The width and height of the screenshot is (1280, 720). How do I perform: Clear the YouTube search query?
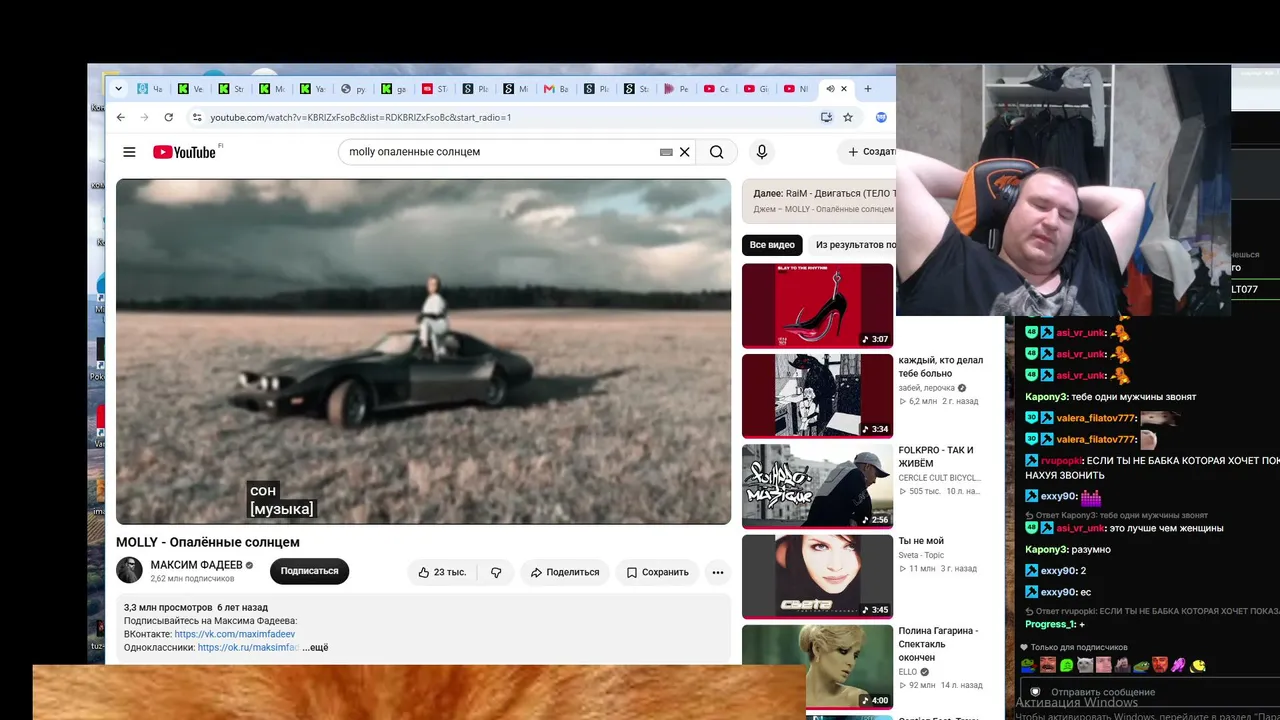[x=685, y=152]
